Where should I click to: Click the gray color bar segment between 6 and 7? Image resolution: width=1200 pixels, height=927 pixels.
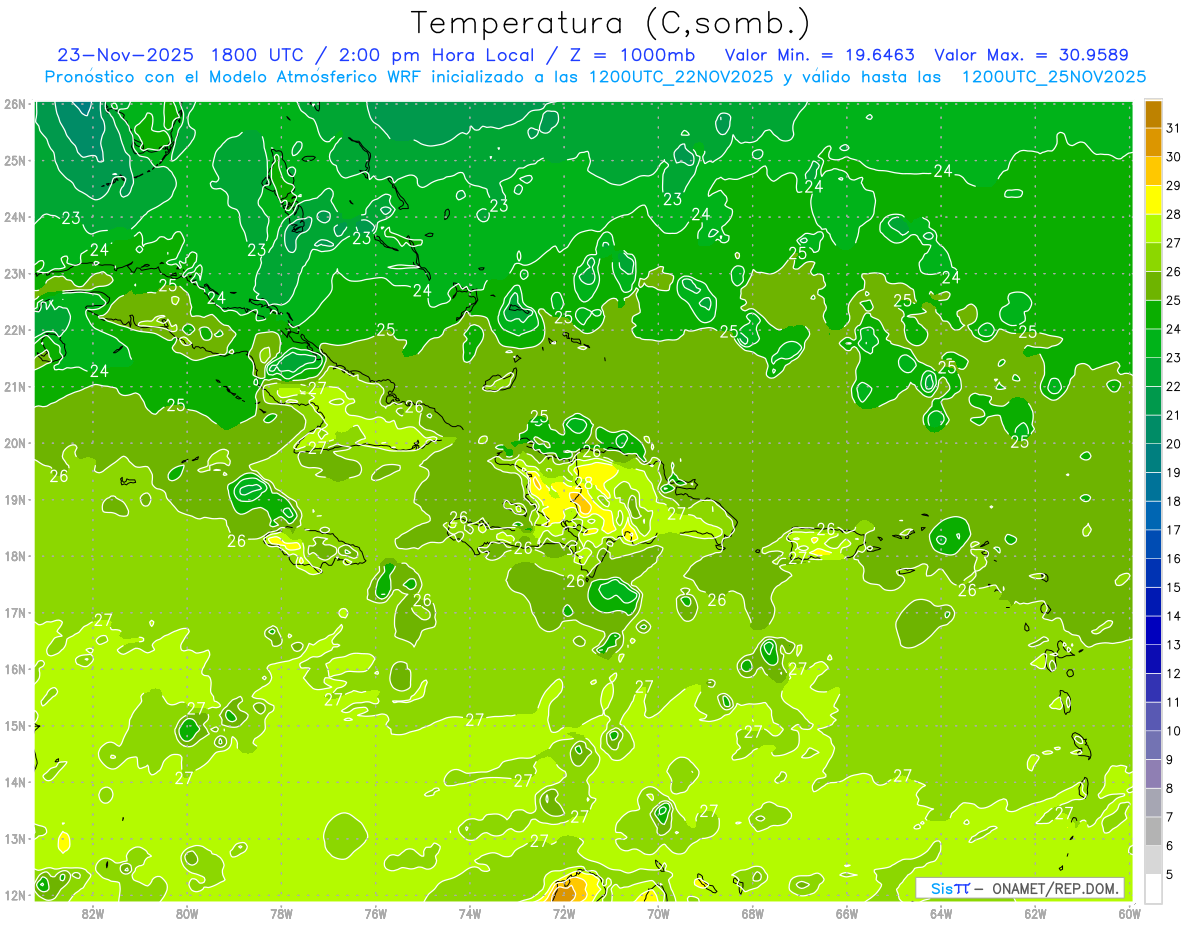1153,831
